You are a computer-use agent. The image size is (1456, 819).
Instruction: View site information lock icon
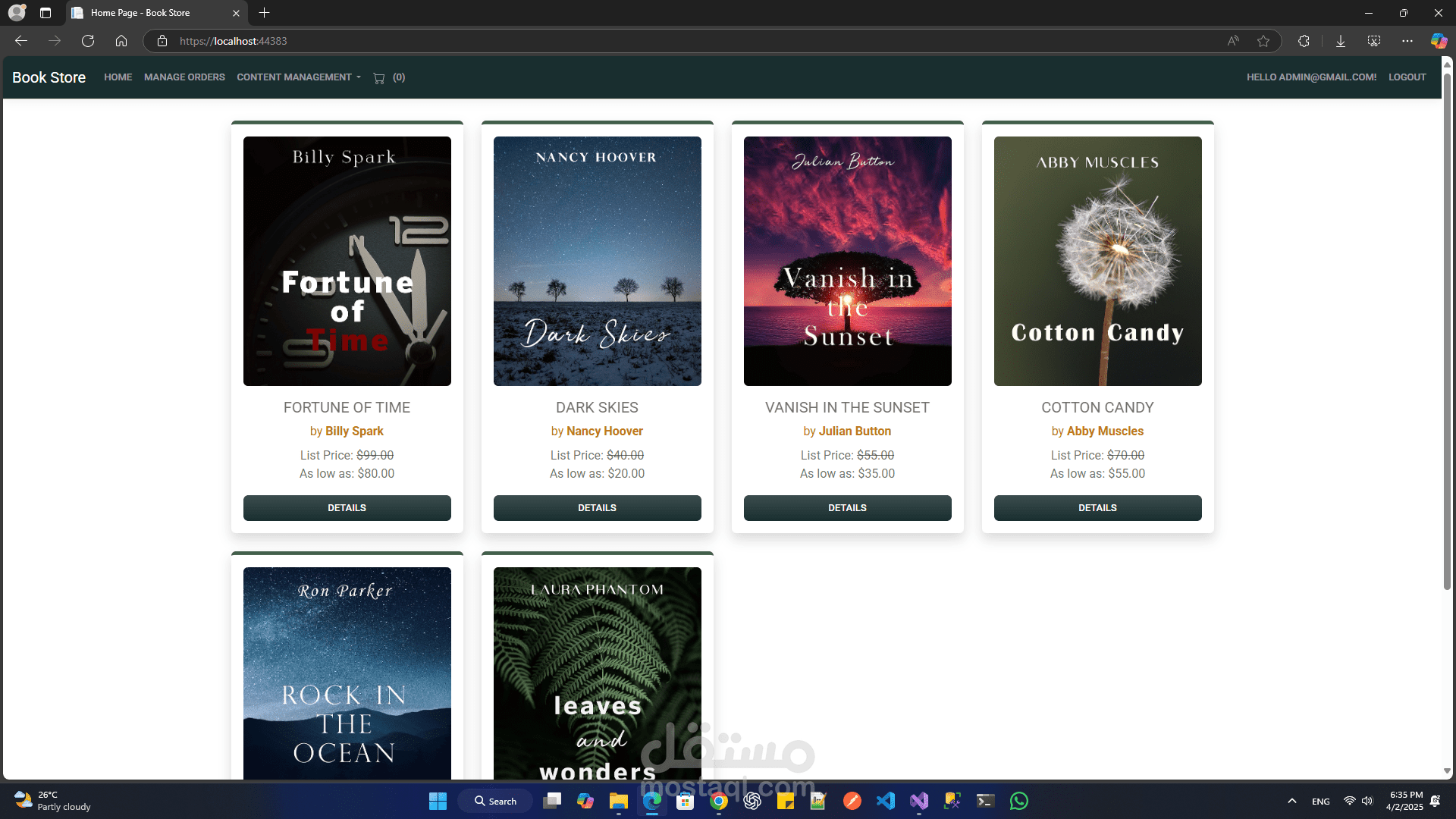click(162, 41)
